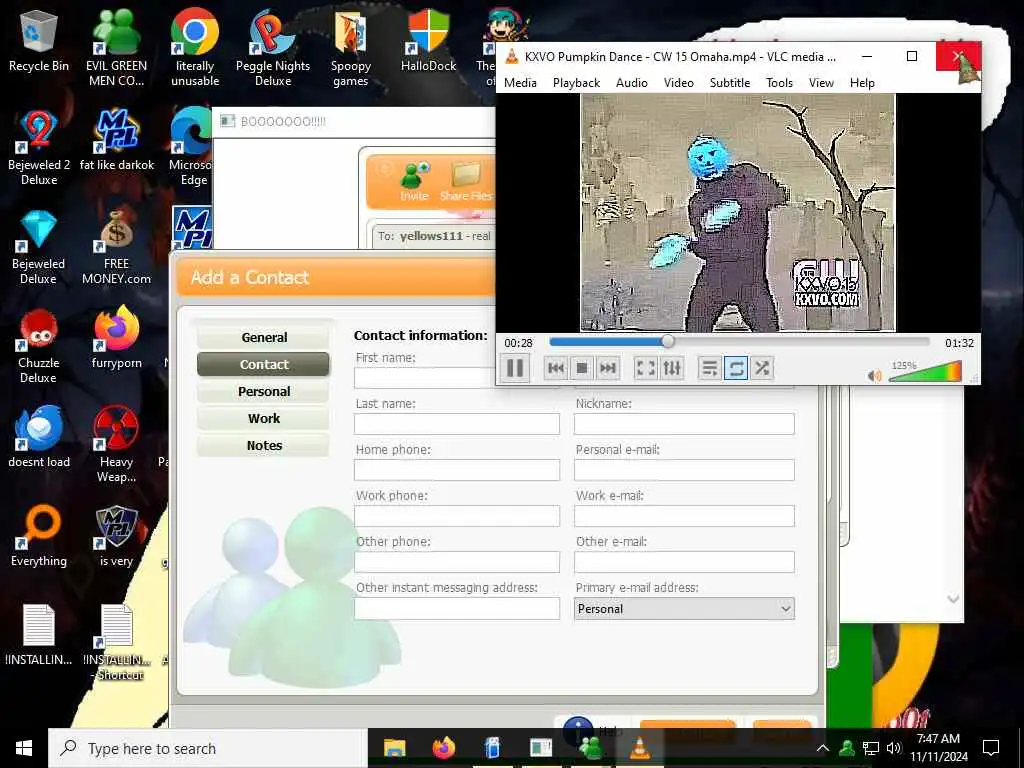Image resolution: width=1024 pixels, height=768 pixels.
Task: Open the VLC Subtitle menu
Action: [x=729, y=83]
